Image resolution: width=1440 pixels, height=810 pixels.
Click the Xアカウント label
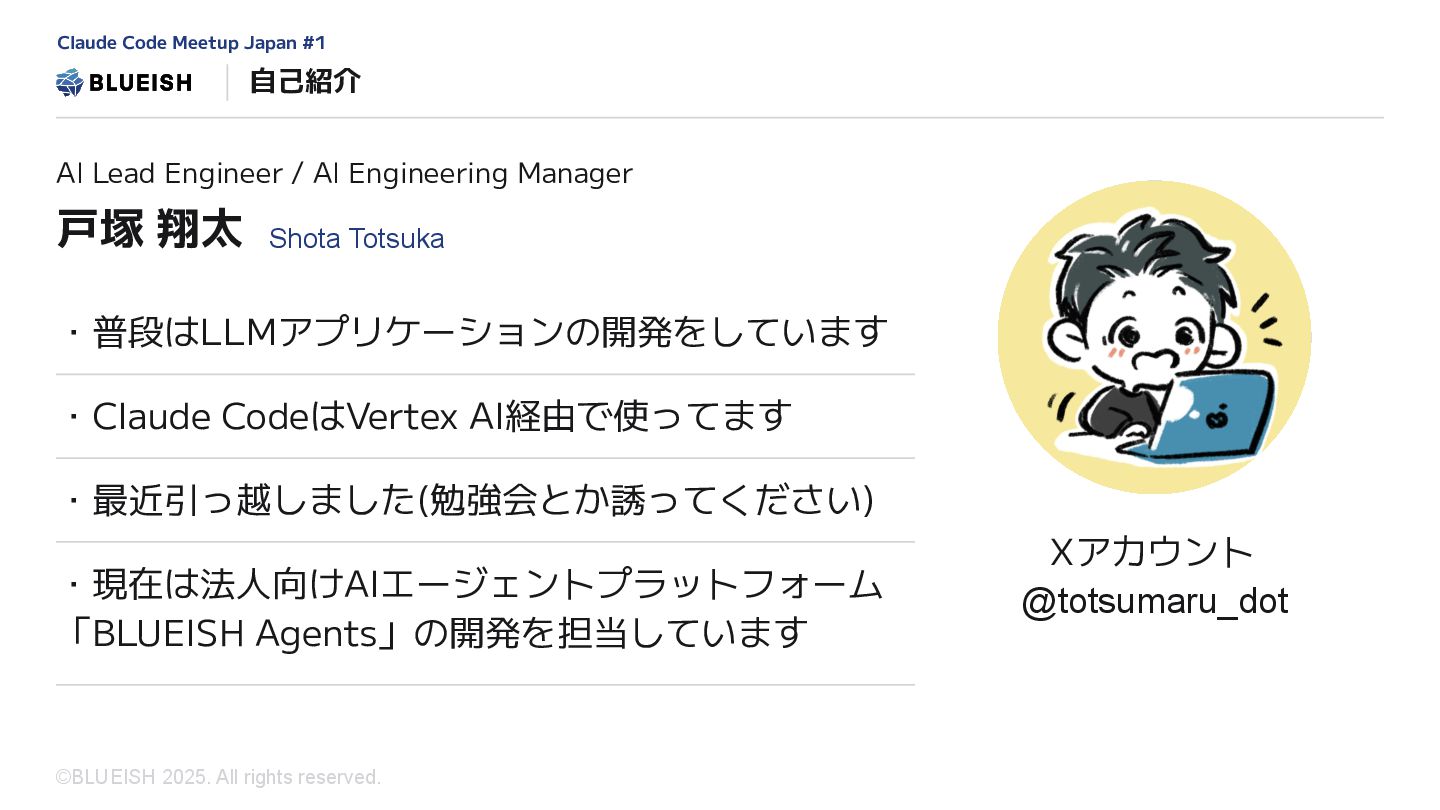click(1151, 552)
